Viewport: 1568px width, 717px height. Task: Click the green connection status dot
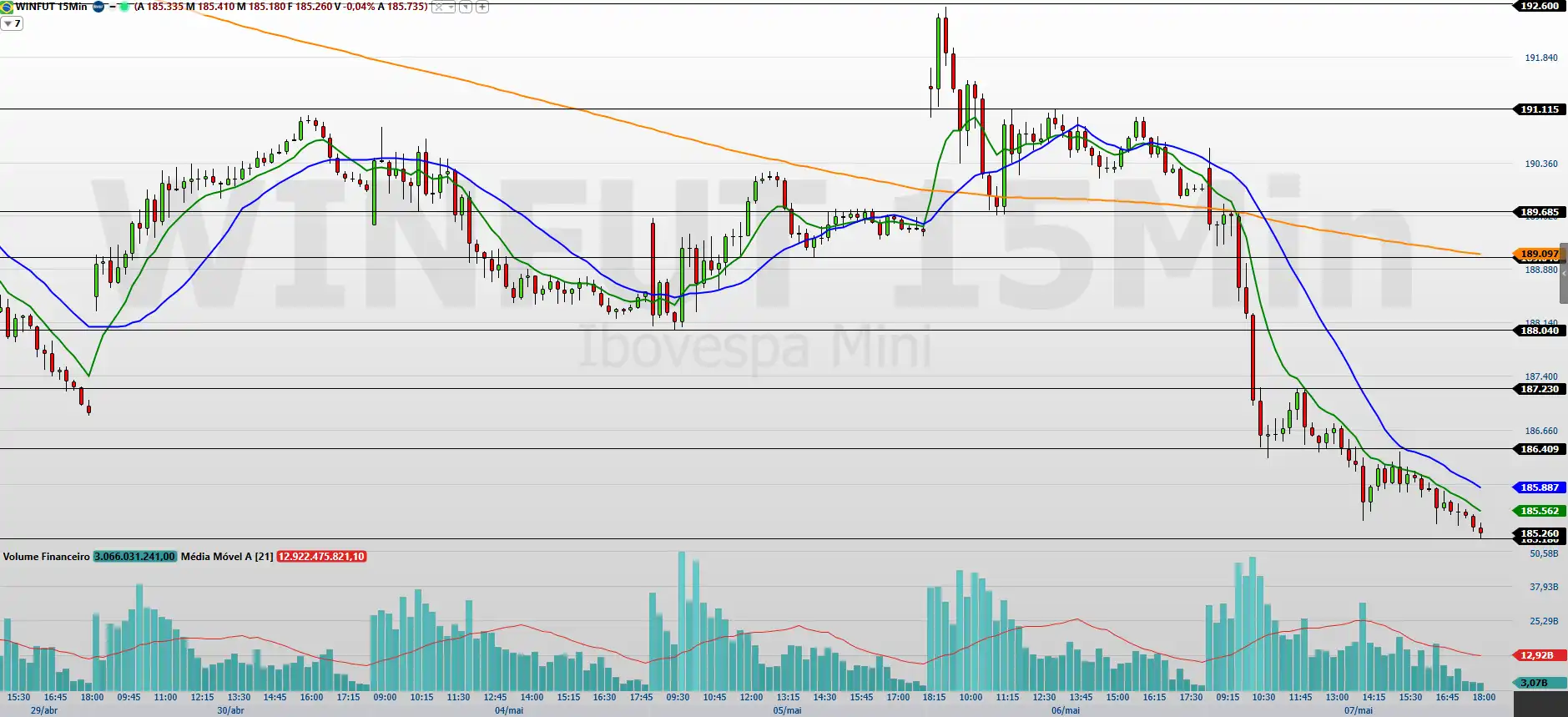124,7
